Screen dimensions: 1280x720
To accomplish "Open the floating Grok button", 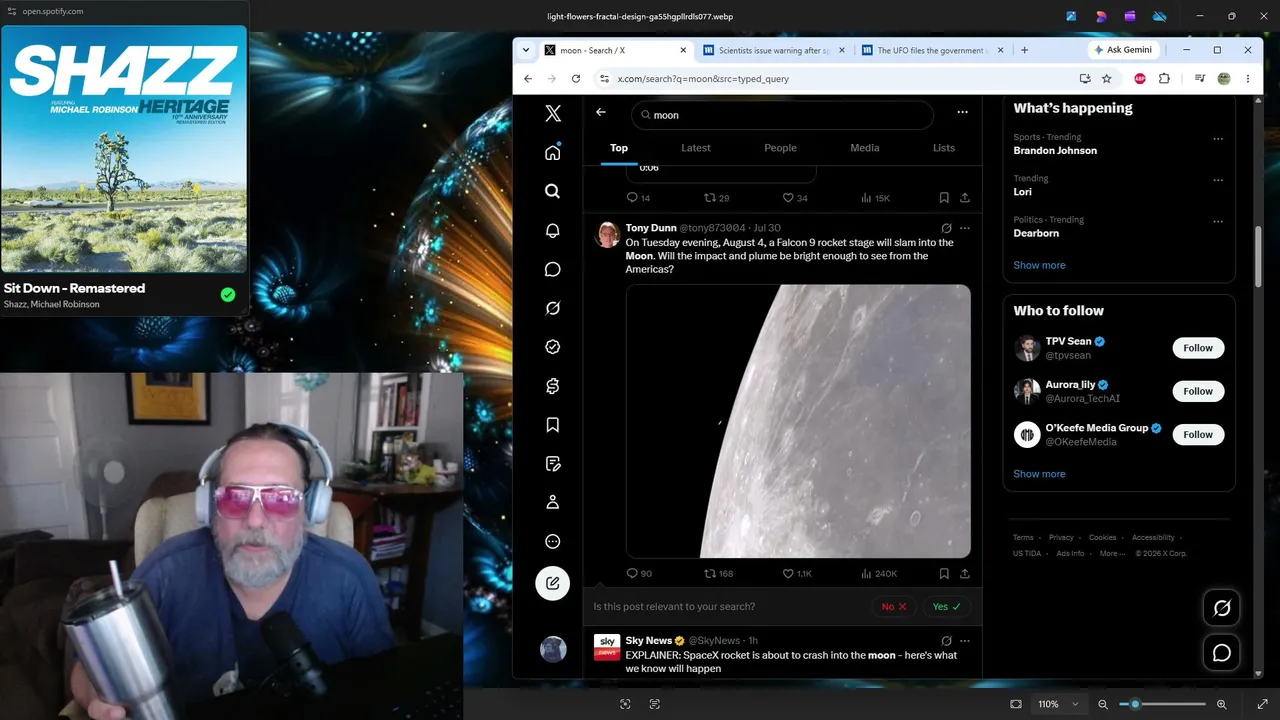I will (x=1222, y=607).
